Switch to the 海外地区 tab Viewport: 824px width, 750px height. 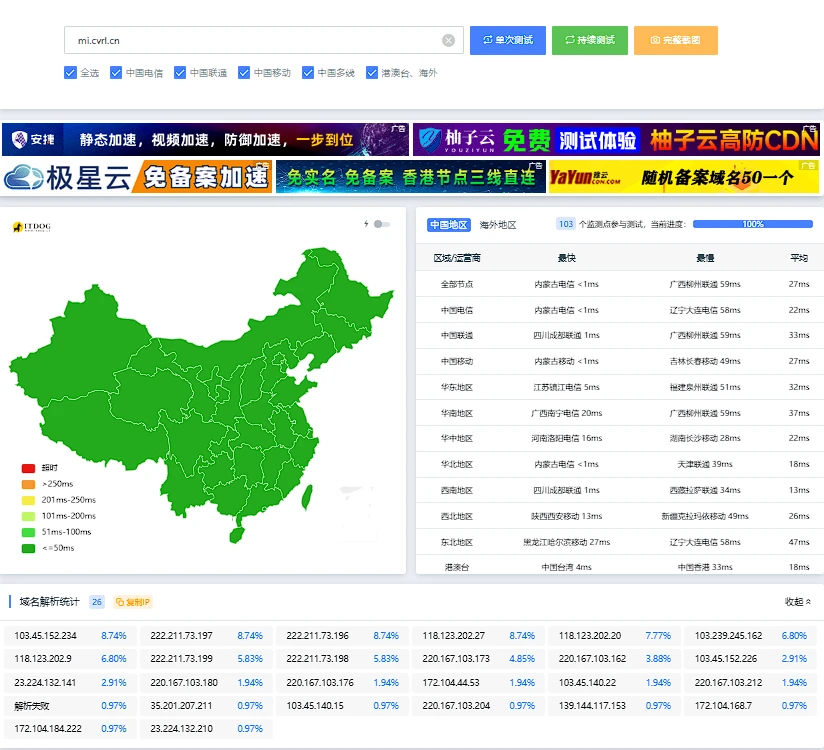498,225
